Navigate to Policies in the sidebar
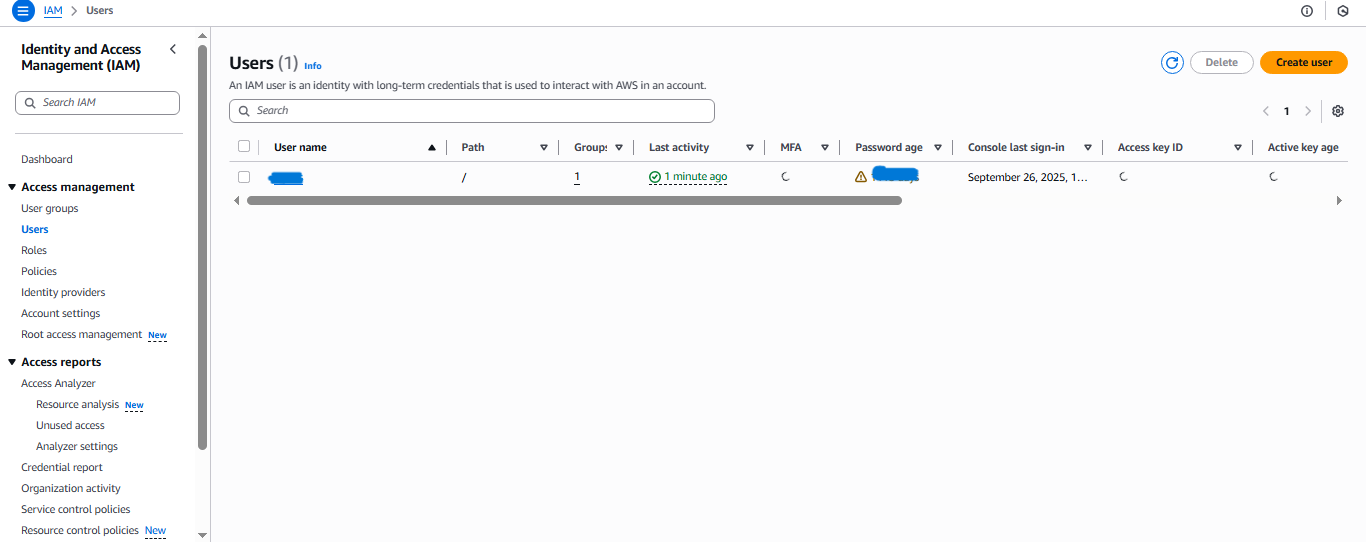1366x542 pixels. [39, 271]
